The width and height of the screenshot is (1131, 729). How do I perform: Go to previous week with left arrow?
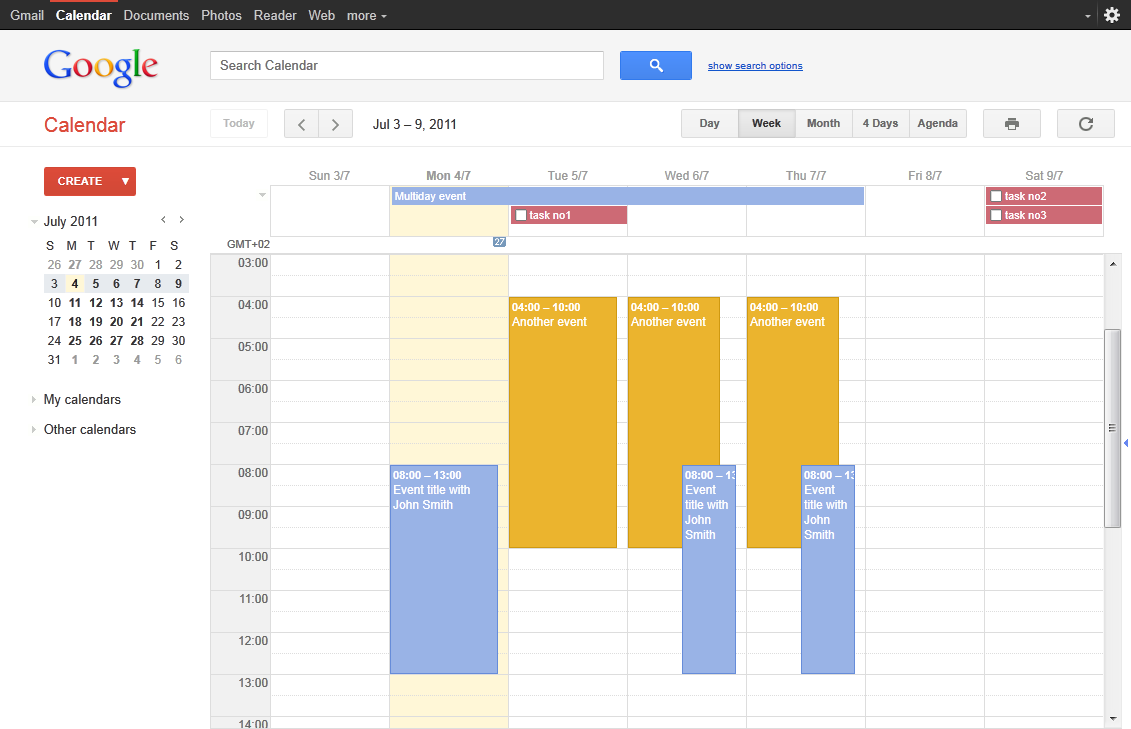(301, 123)
